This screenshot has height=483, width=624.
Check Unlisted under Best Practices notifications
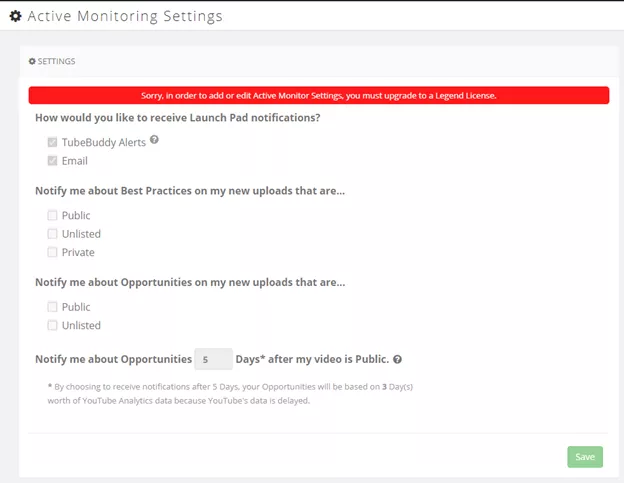click(53, 234)
